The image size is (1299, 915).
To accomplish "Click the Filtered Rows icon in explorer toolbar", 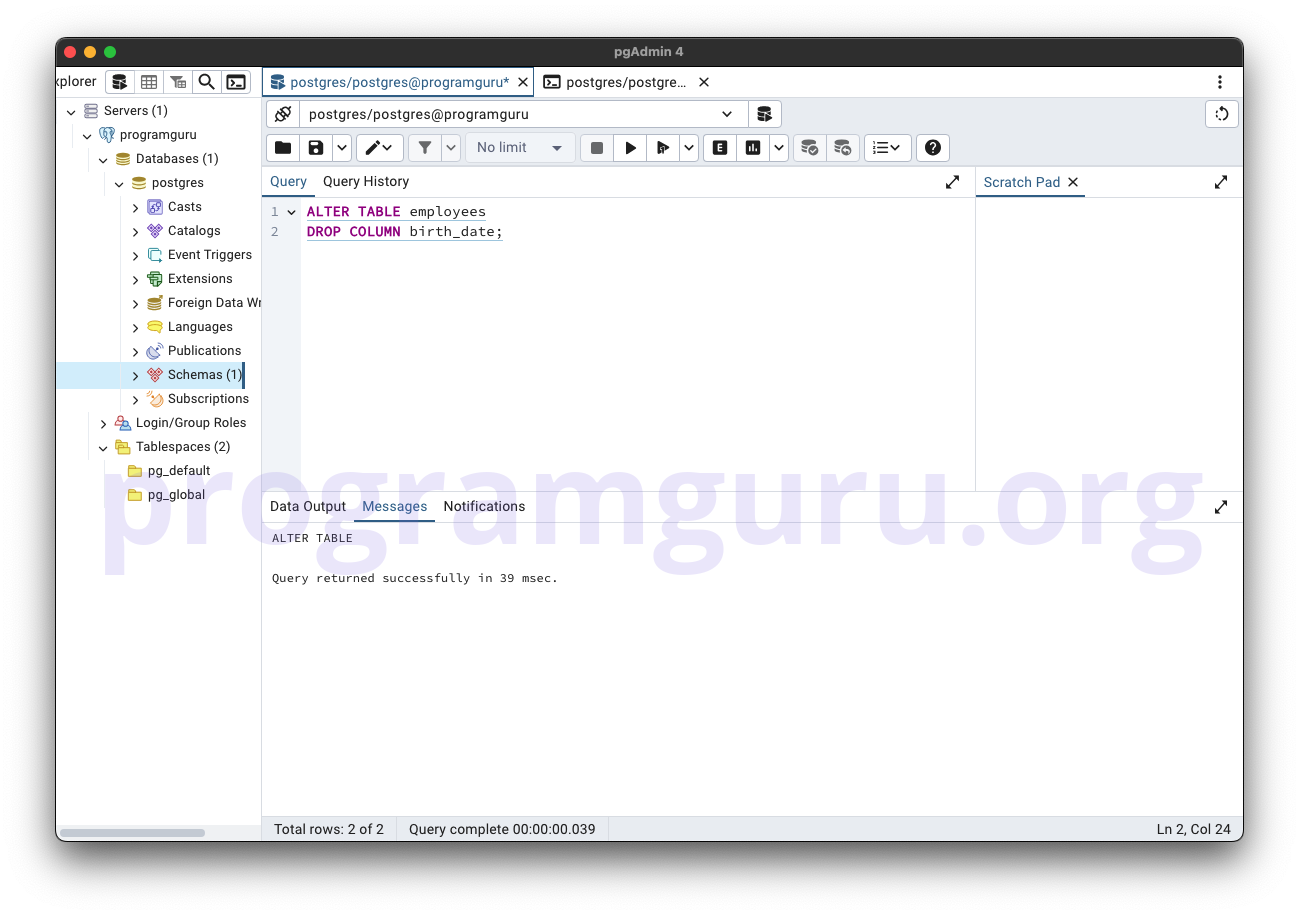I will click(x=177, y=82).
